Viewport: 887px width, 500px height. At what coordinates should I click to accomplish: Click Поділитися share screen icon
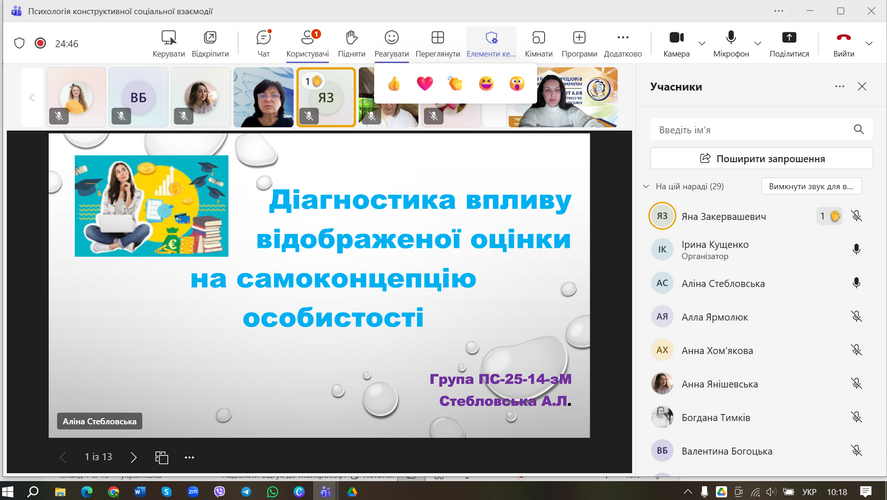(x=789, y=43)
